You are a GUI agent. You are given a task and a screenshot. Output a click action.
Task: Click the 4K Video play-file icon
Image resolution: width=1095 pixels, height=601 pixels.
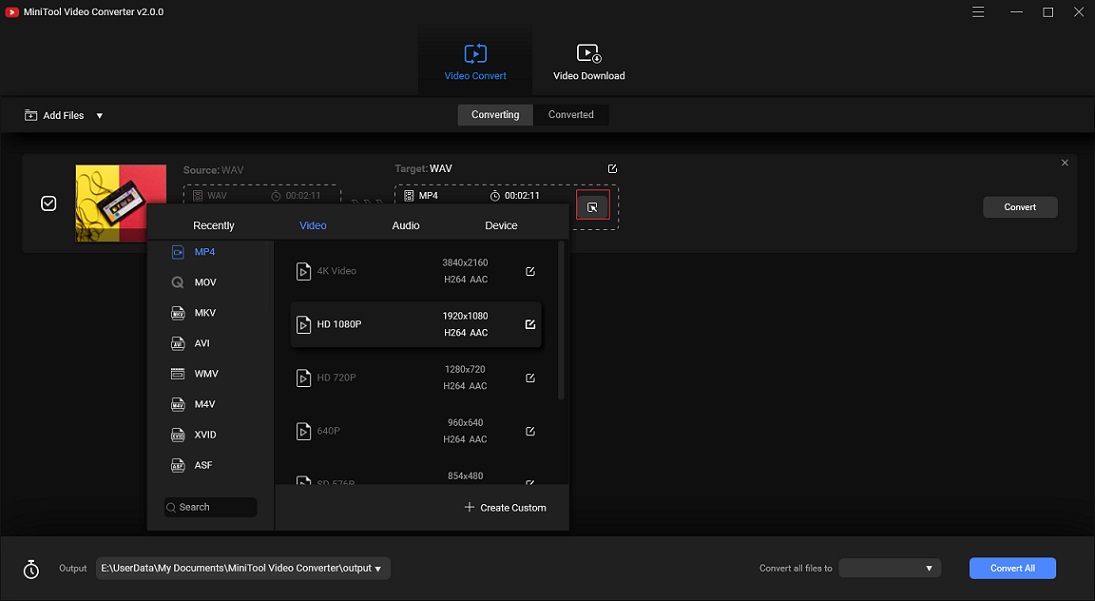(x=303, y=271)
